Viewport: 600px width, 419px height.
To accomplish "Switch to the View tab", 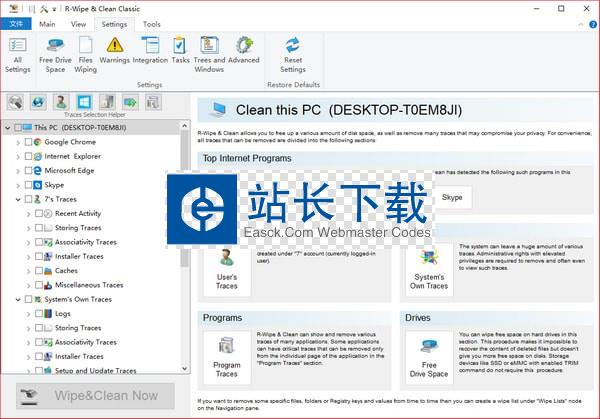I will coord(78,24).
